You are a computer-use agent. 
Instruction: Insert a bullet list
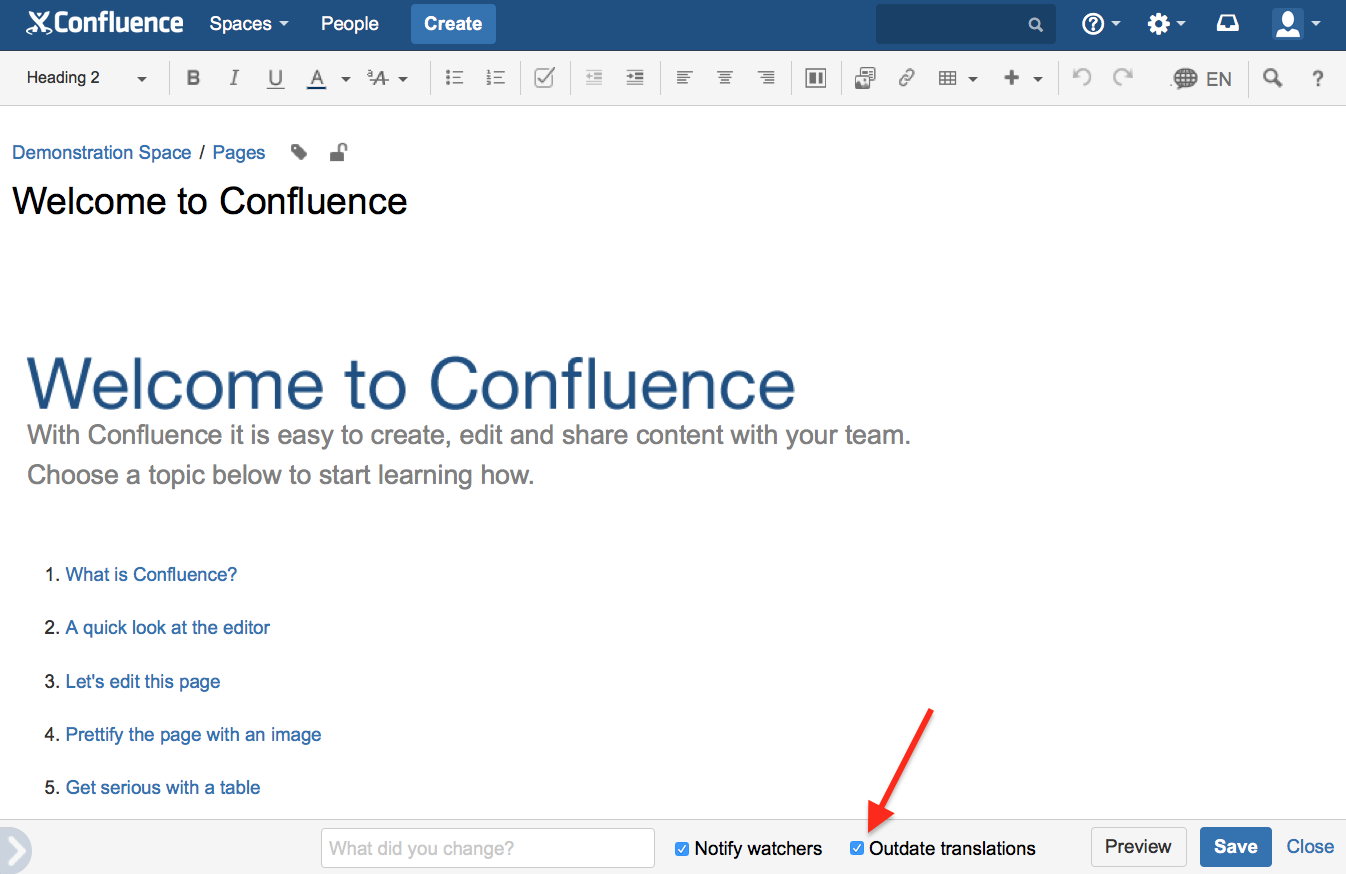click(x=454, y=78)
